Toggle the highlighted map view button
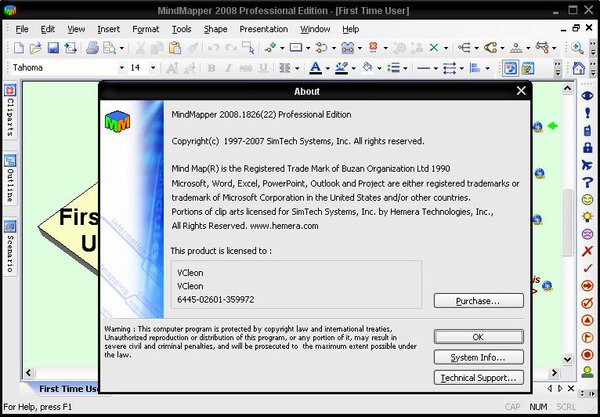The width and height of the screenshot is (600, 417). 510,68
